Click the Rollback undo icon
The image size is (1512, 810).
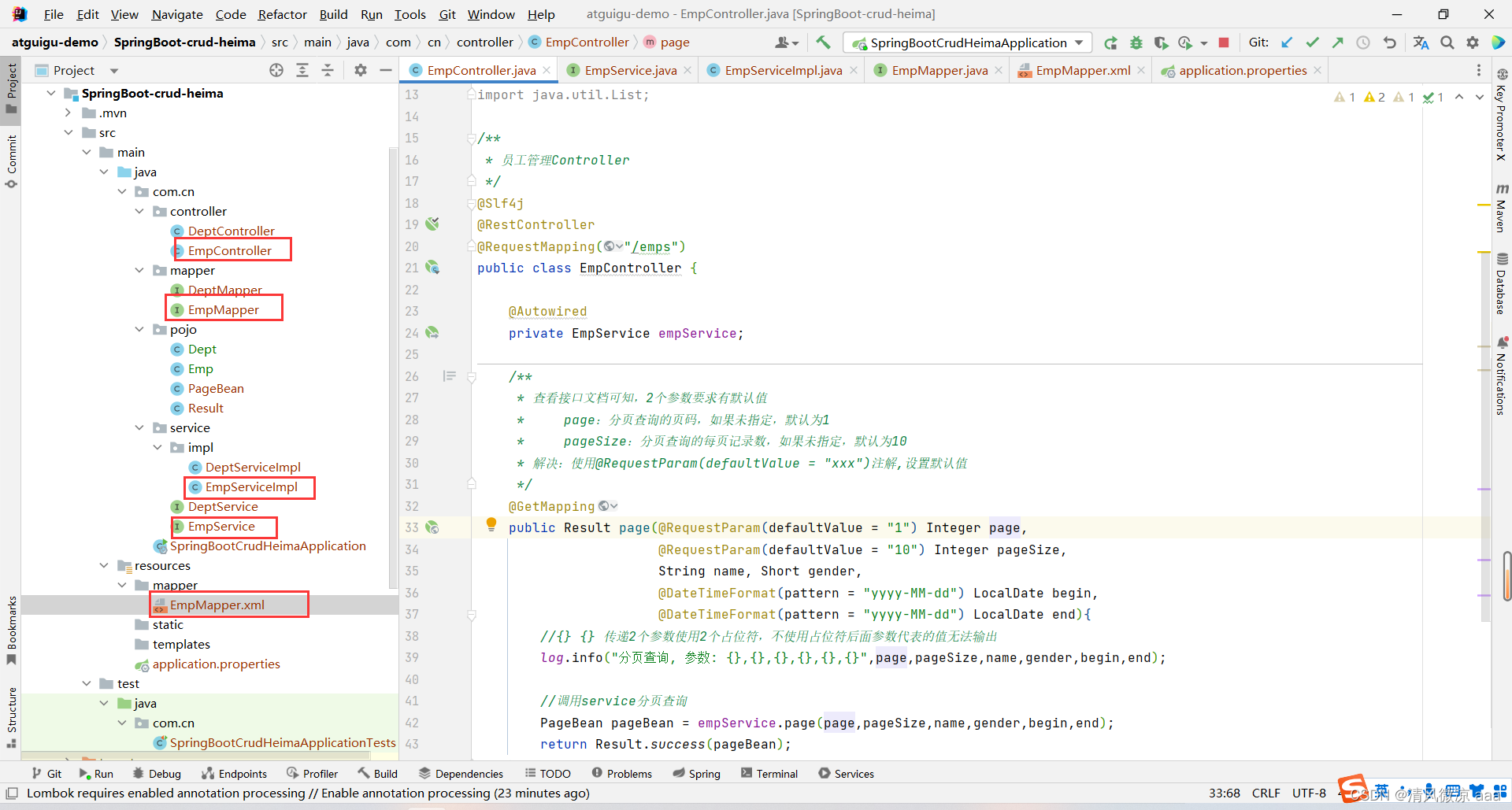(1390, 43)
